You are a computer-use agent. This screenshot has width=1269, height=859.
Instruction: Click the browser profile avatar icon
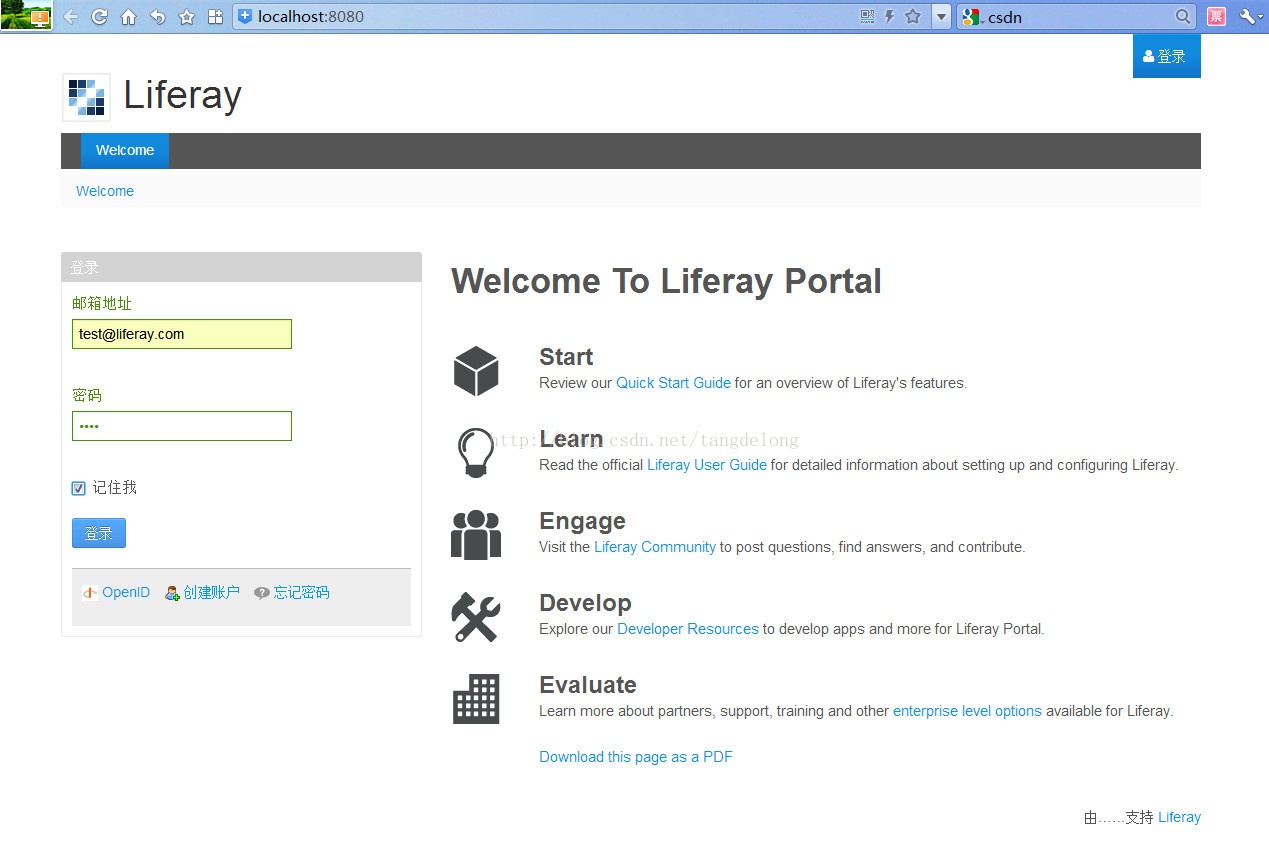[26, 16]
